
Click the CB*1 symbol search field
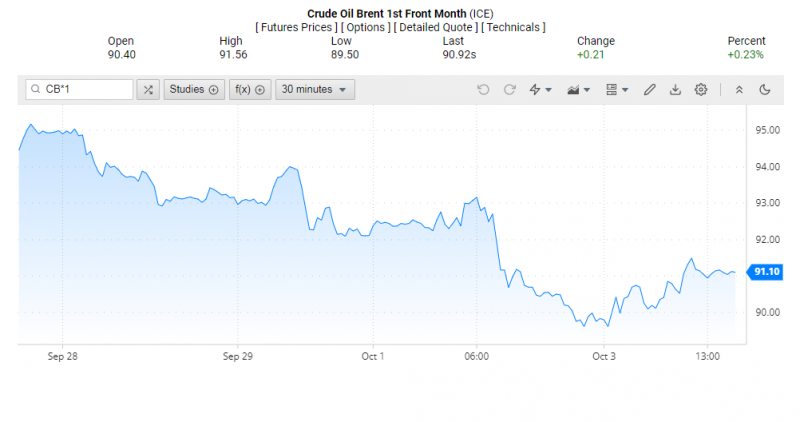(85, 90)
